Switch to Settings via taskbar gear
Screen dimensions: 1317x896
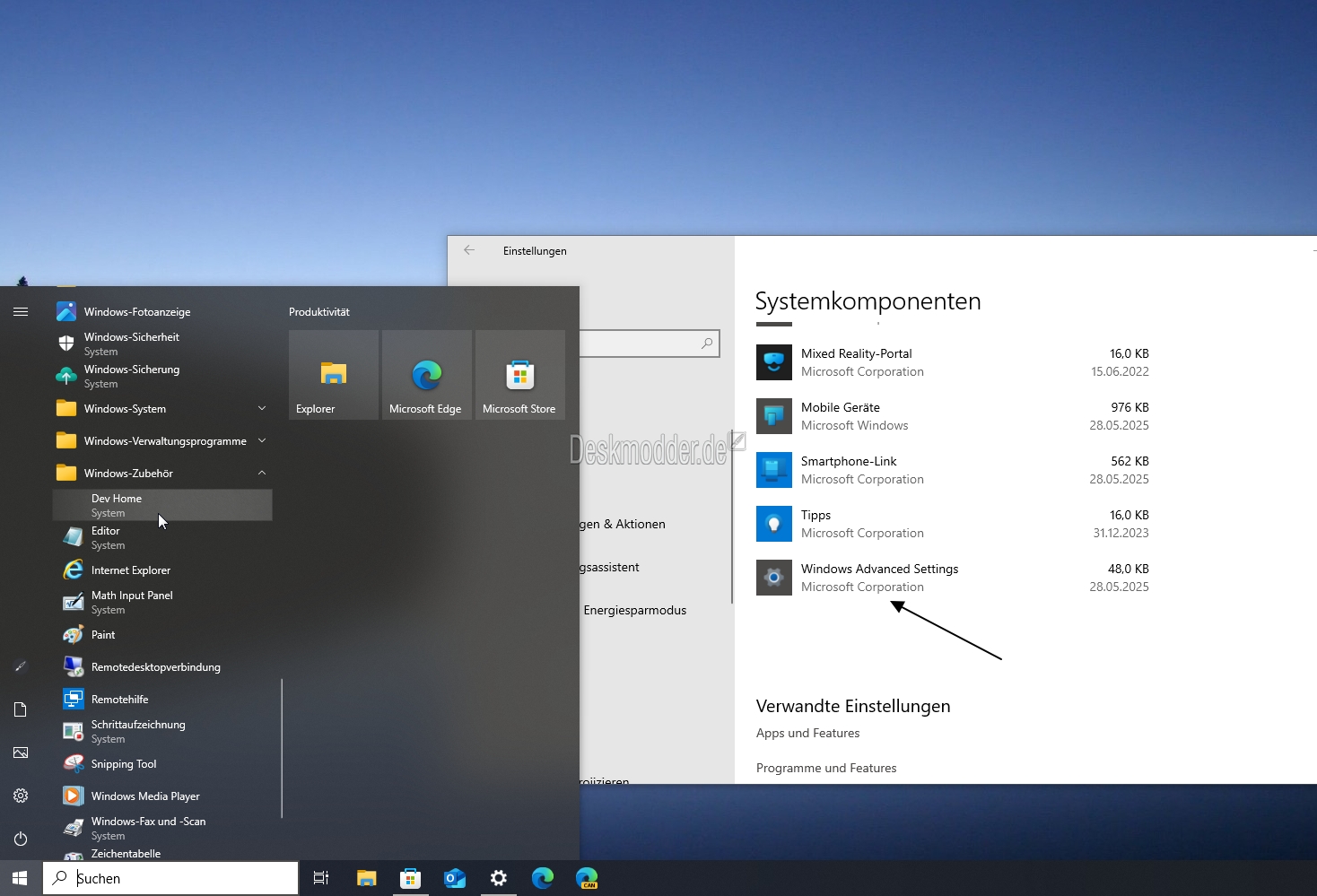pyautogui.click(x=499, y=878)
